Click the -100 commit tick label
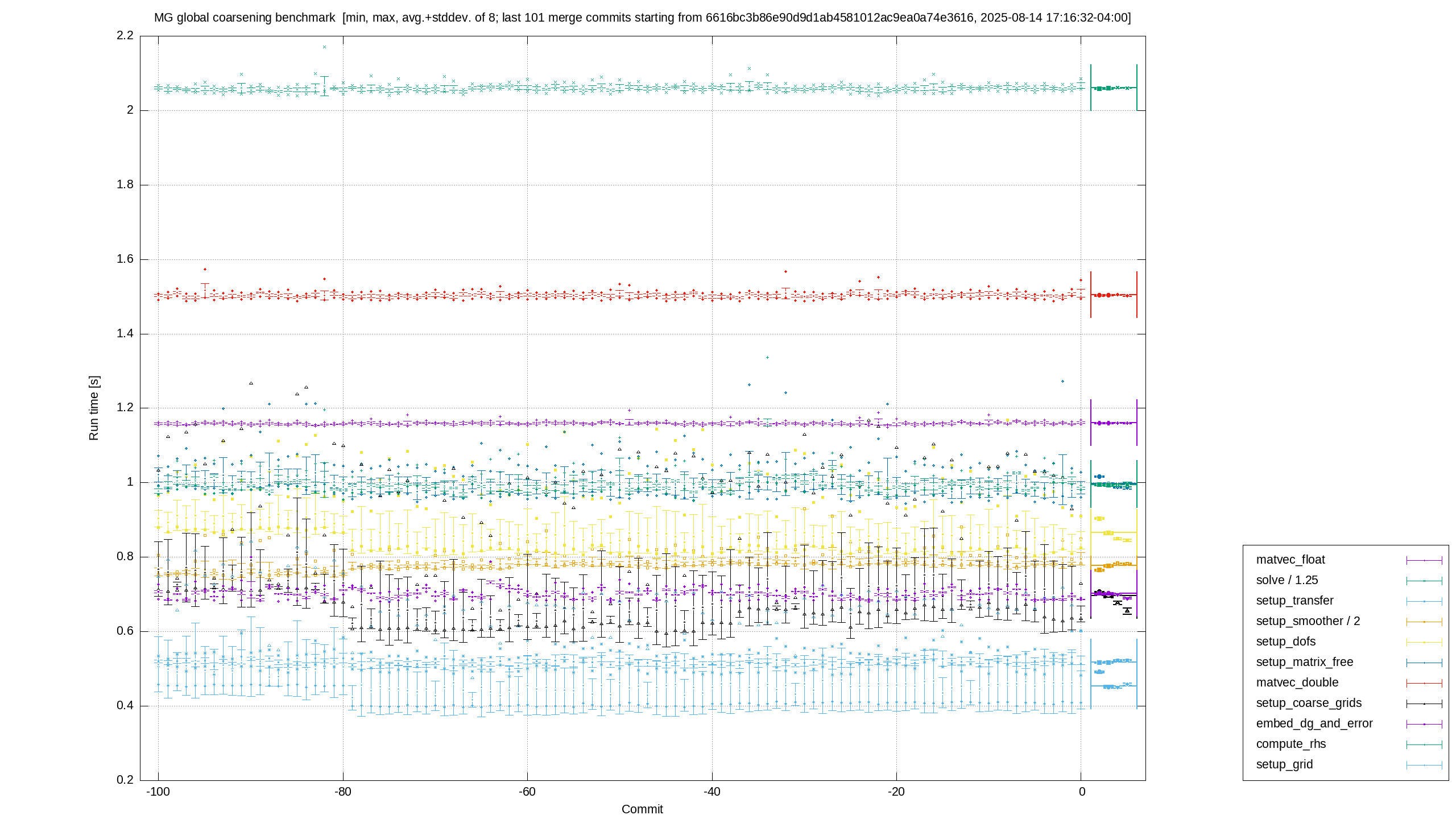 158,792
